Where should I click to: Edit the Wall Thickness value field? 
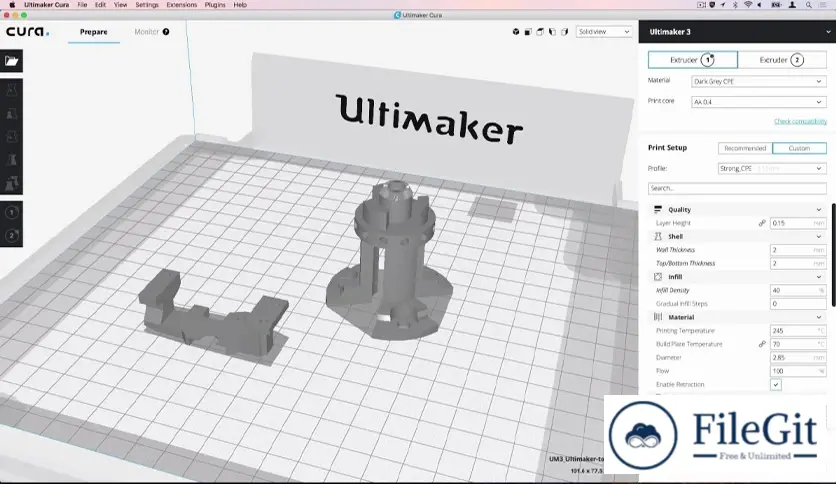coord(798,250)
